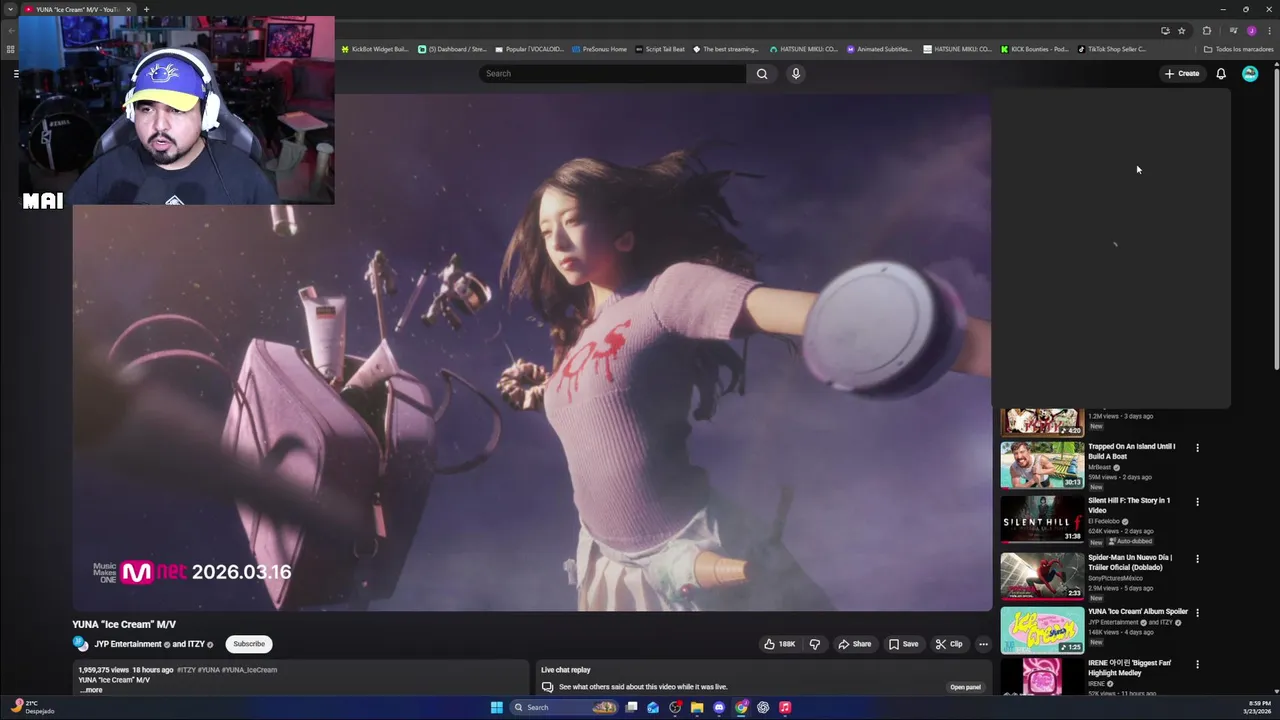The height and width of the screenshot is (720, 1280).
Task: Open the KICK Bounties bookmark
Action: coord(1035,49)
